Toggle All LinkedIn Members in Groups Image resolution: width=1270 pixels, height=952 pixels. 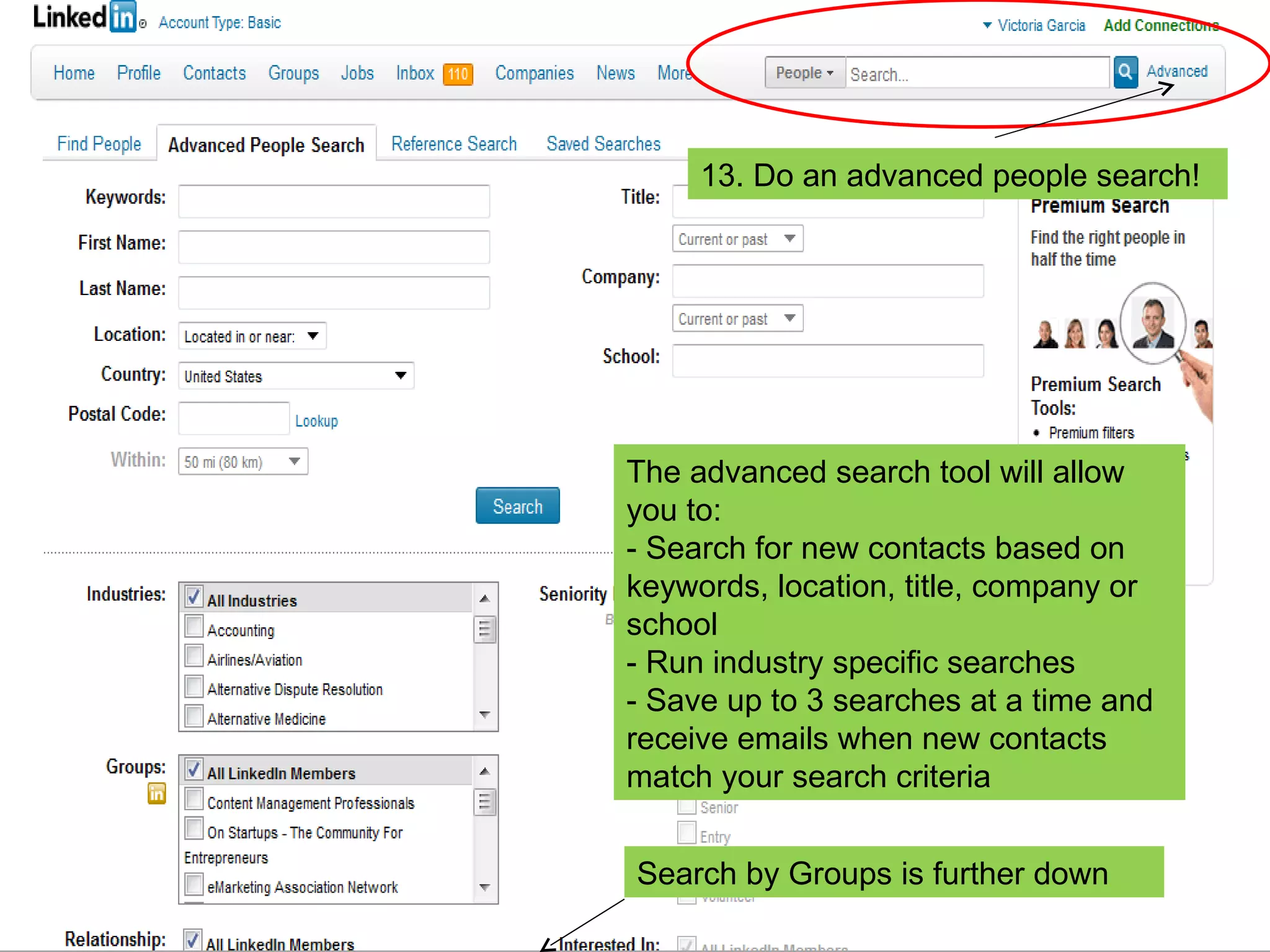[193, 770]
